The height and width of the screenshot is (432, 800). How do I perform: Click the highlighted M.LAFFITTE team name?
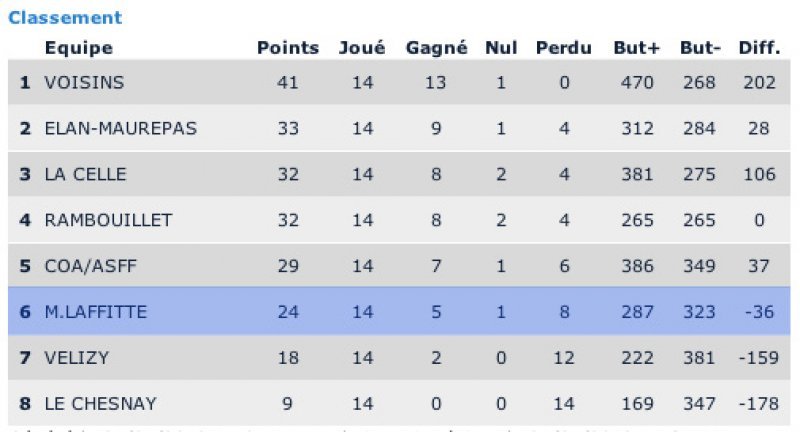coord(95,312)
